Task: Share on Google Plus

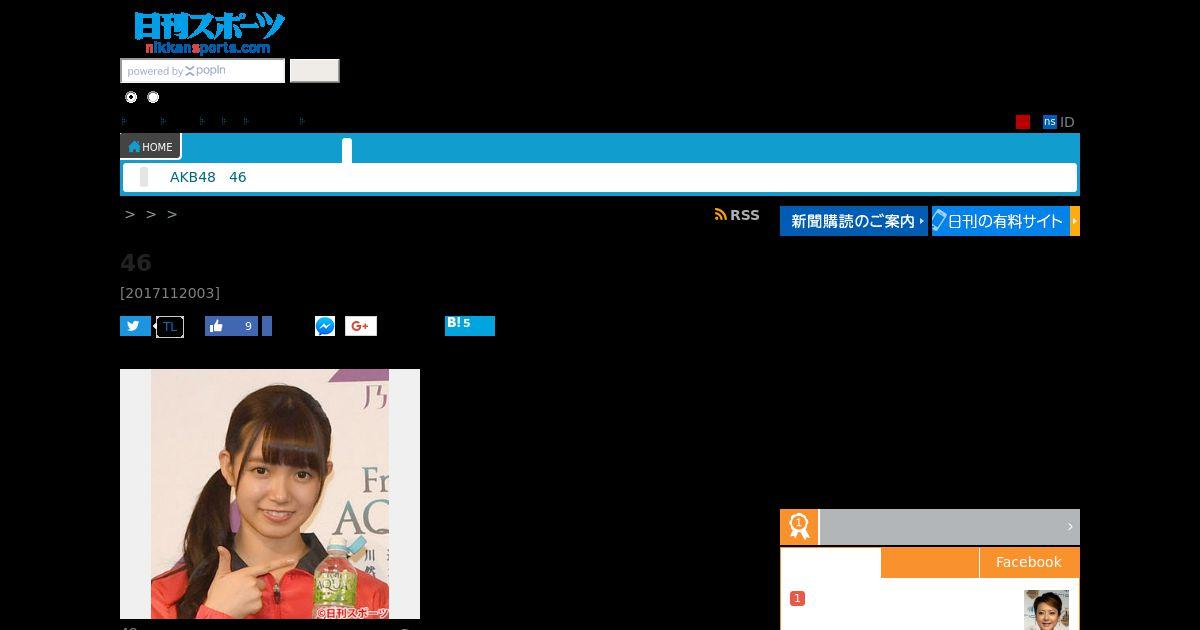Action: (x=361, y=326)
